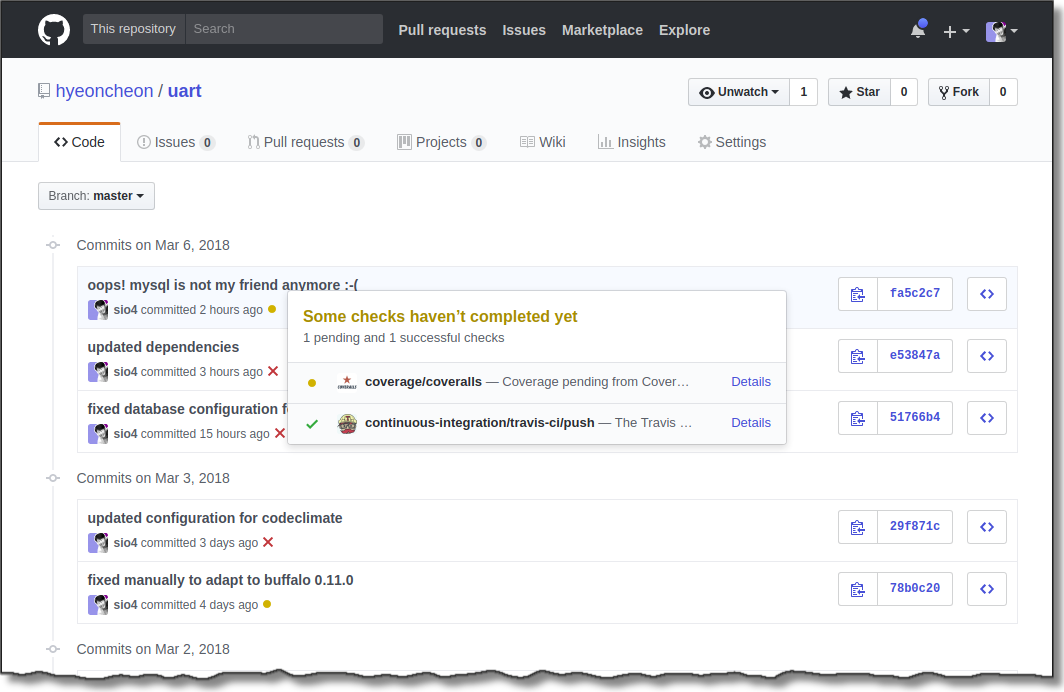Open commit hash fa5c2c7
The height and width of the screenshot is (692, 1064).
(914, 294)
